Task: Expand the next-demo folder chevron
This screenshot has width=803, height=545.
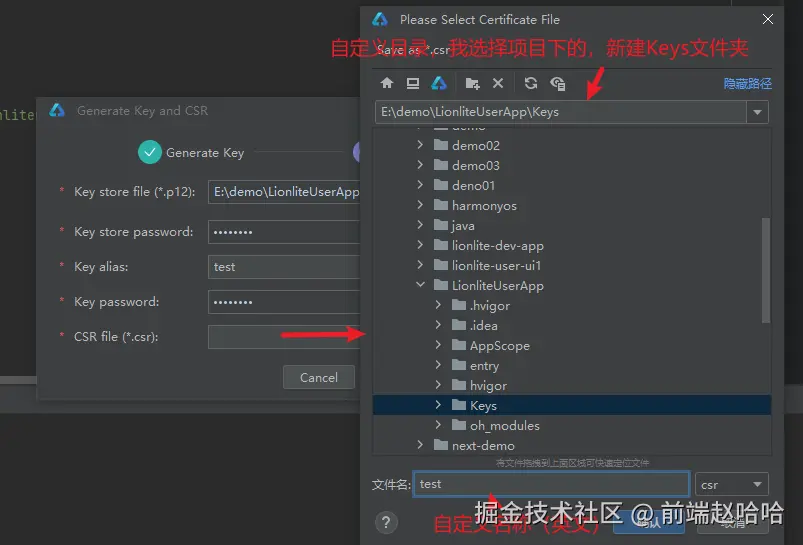Action: [x=420, y=445]
